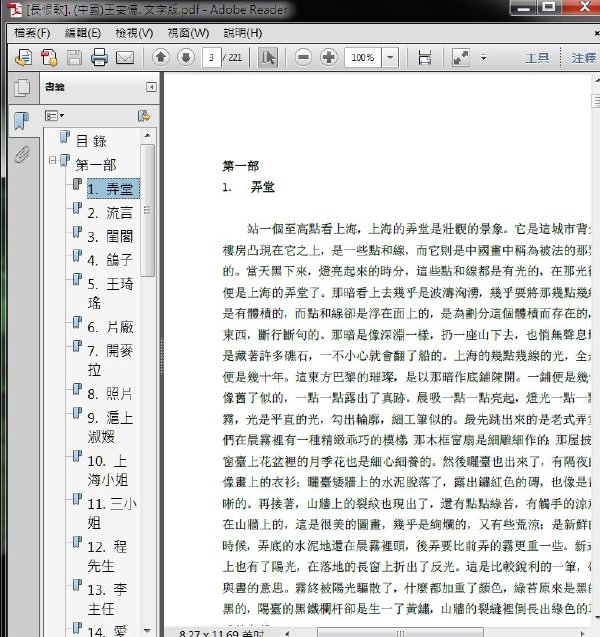600x637 pixels.
Task: Select bookmark 13. 李主任
Action: [x=108, y=599]
